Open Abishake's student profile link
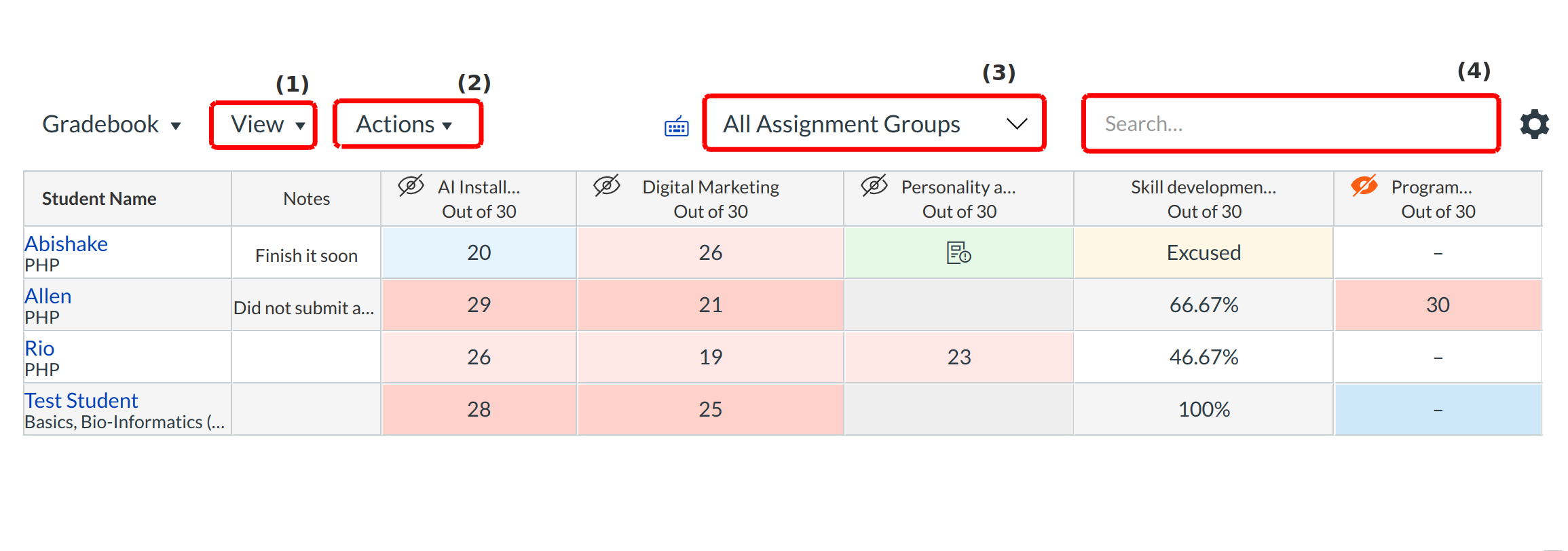The image size is (1568, 551). coord(67,244)
